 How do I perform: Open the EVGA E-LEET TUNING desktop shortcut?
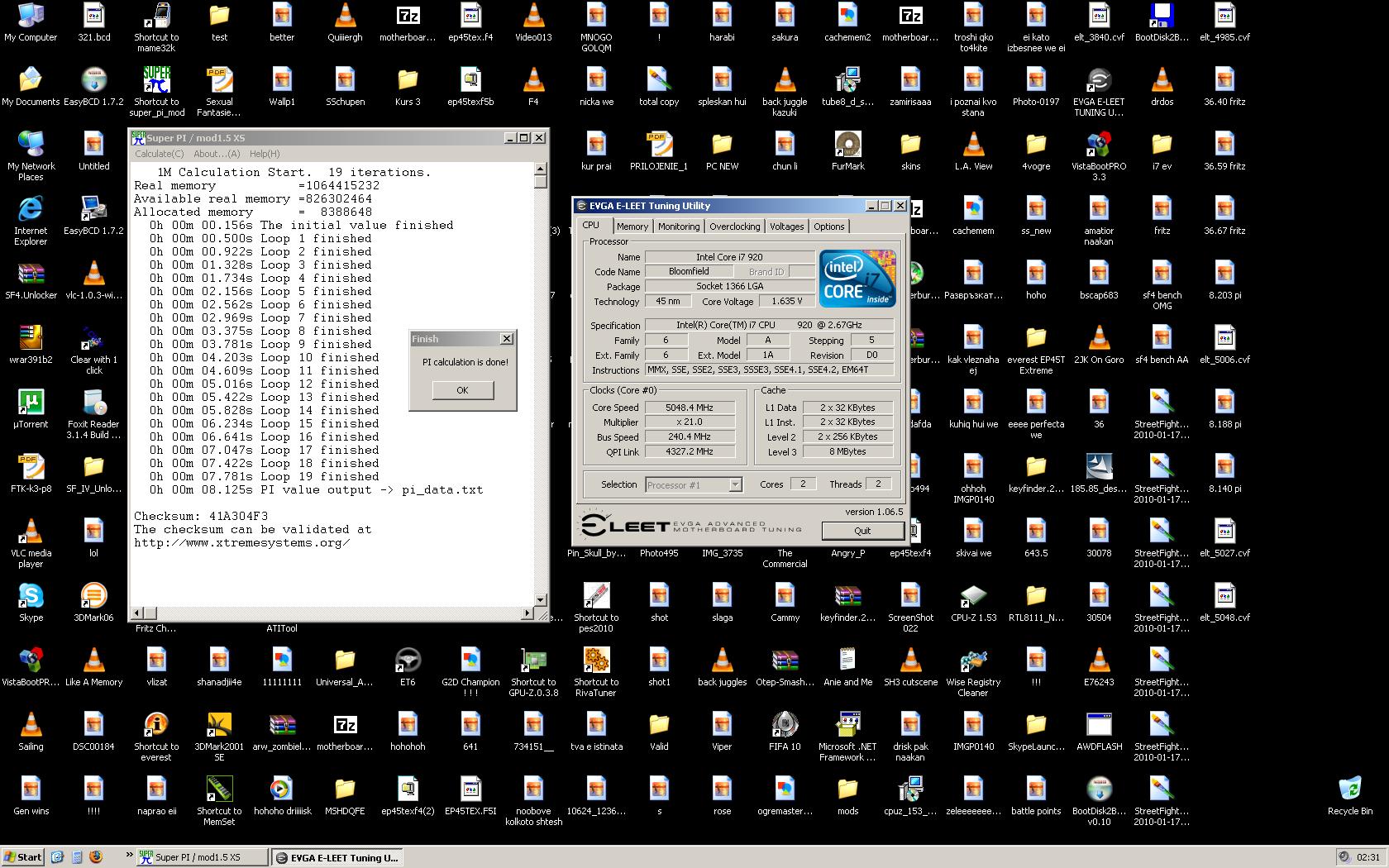click(x=1099, y=91)
